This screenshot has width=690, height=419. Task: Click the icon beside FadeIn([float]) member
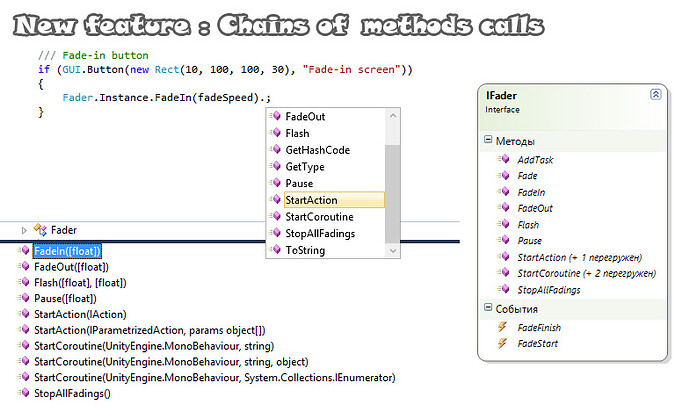[x=24, y=251]
